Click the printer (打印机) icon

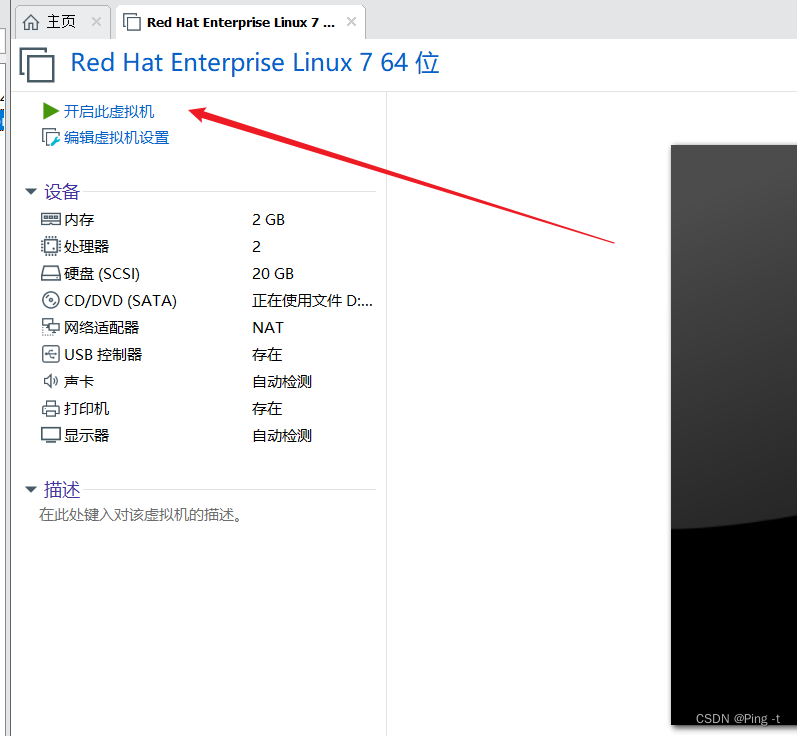tap(51, 408)
